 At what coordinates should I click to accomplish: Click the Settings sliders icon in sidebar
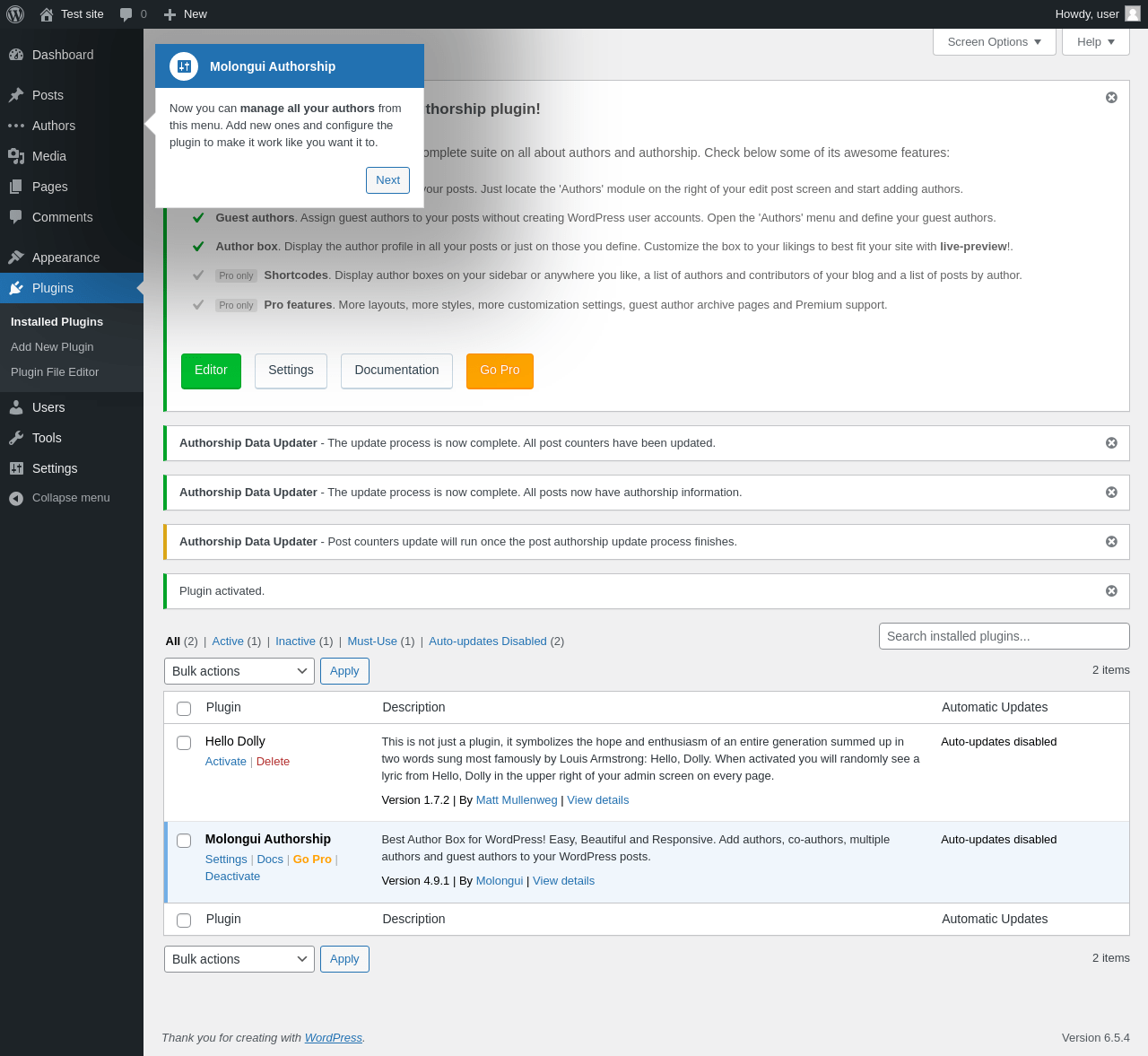tap(16, 468)
